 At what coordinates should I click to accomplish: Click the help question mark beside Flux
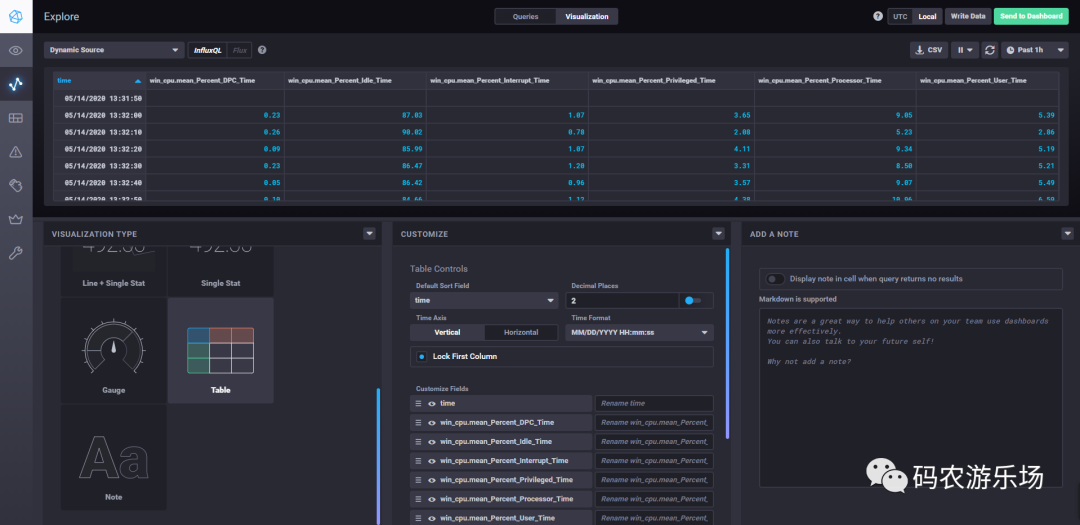tap(262, 50)
